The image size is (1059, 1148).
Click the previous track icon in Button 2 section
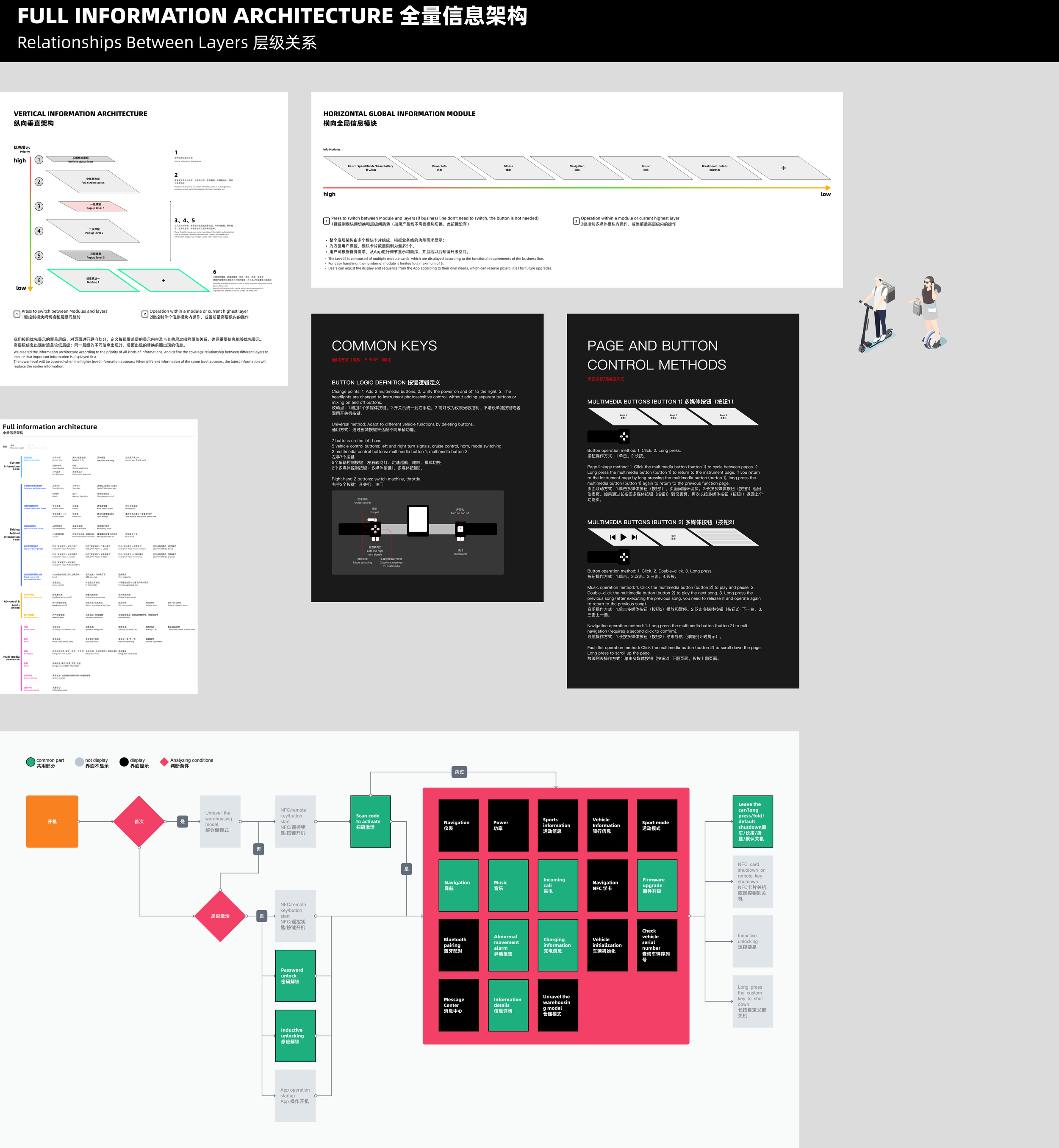point(613,537)
